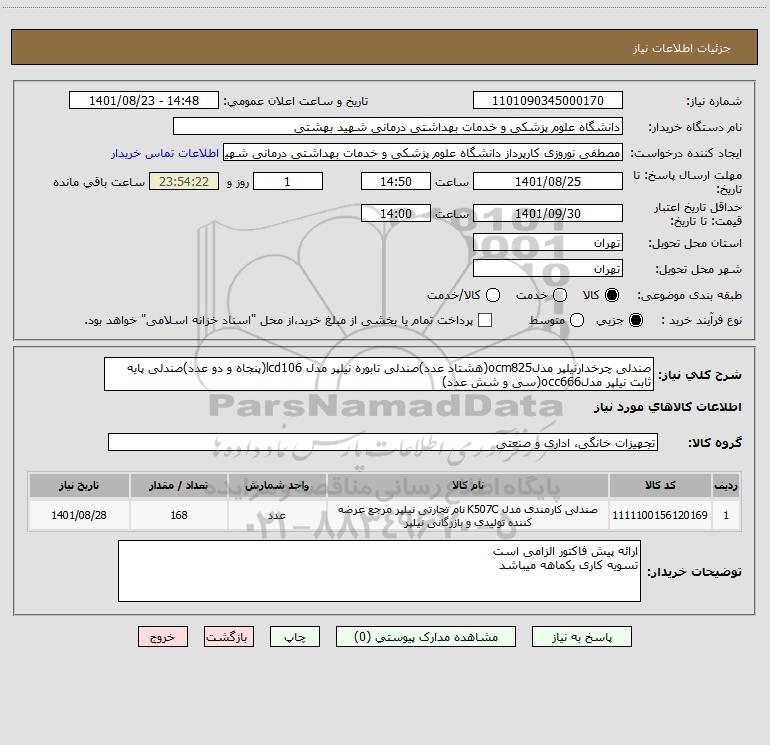Click the چاپ print button
770x745 pixels.
tap(295, 637)
